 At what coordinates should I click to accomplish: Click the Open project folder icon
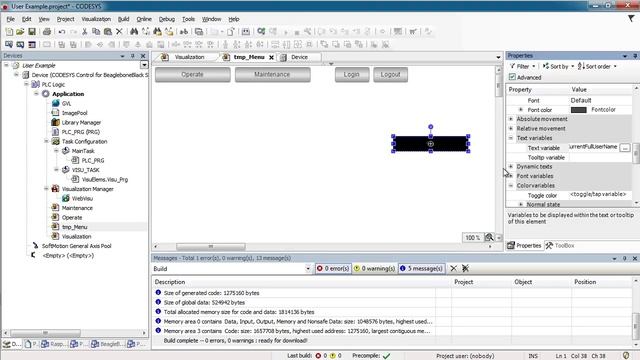pos(20,32)
